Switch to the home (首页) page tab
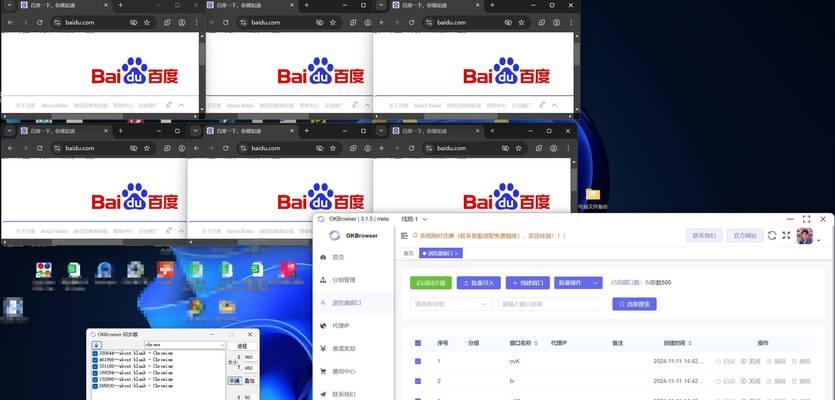This screenshot has width=835, height=400. click(408, 254)
